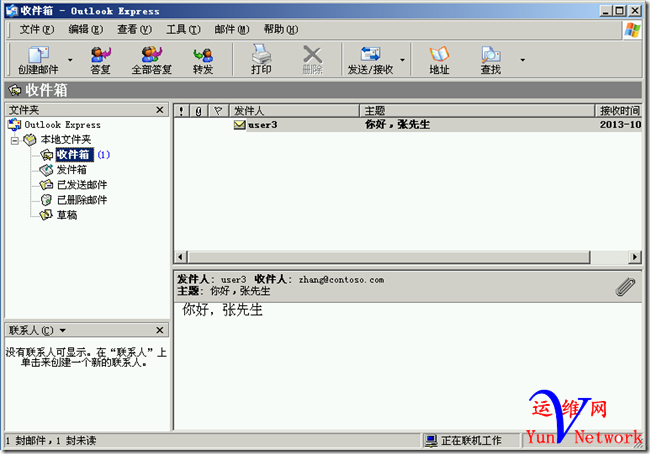Screen dimensions: 650x454
Task: Click the Print (打印) toolbar icon
Action: click(x=261, y=60)
